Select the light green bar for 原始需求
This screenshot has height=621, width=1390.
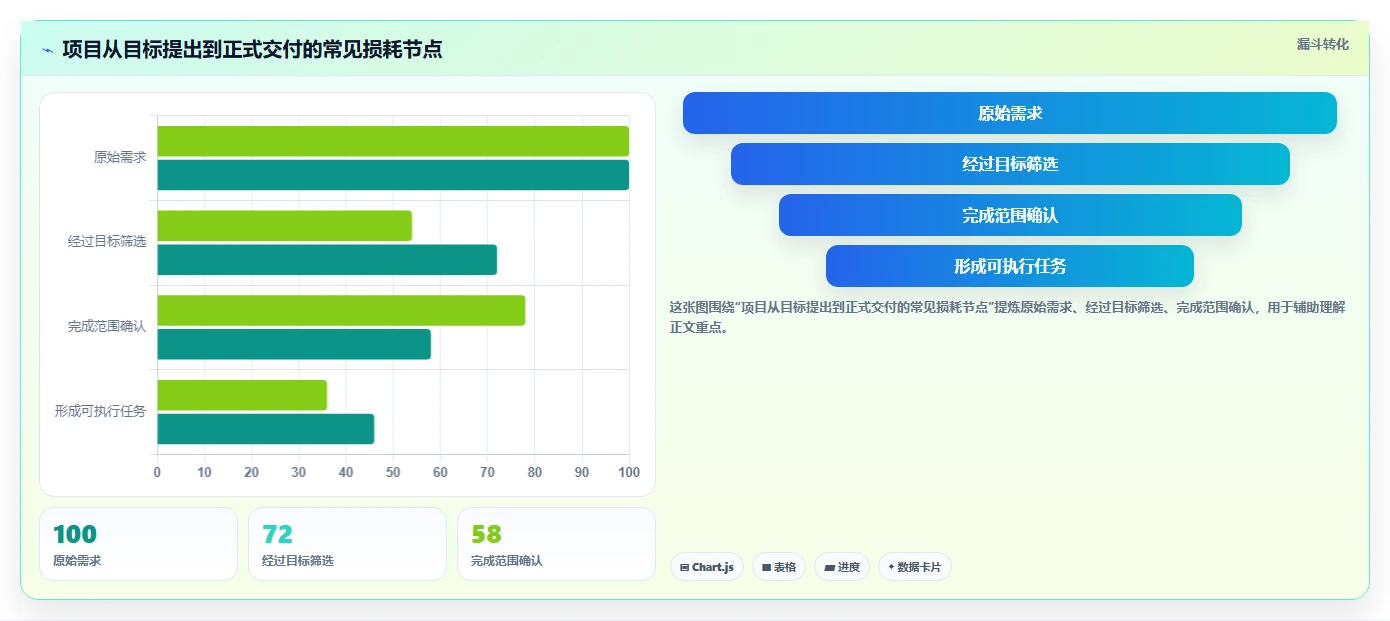[x=393, y=141]
